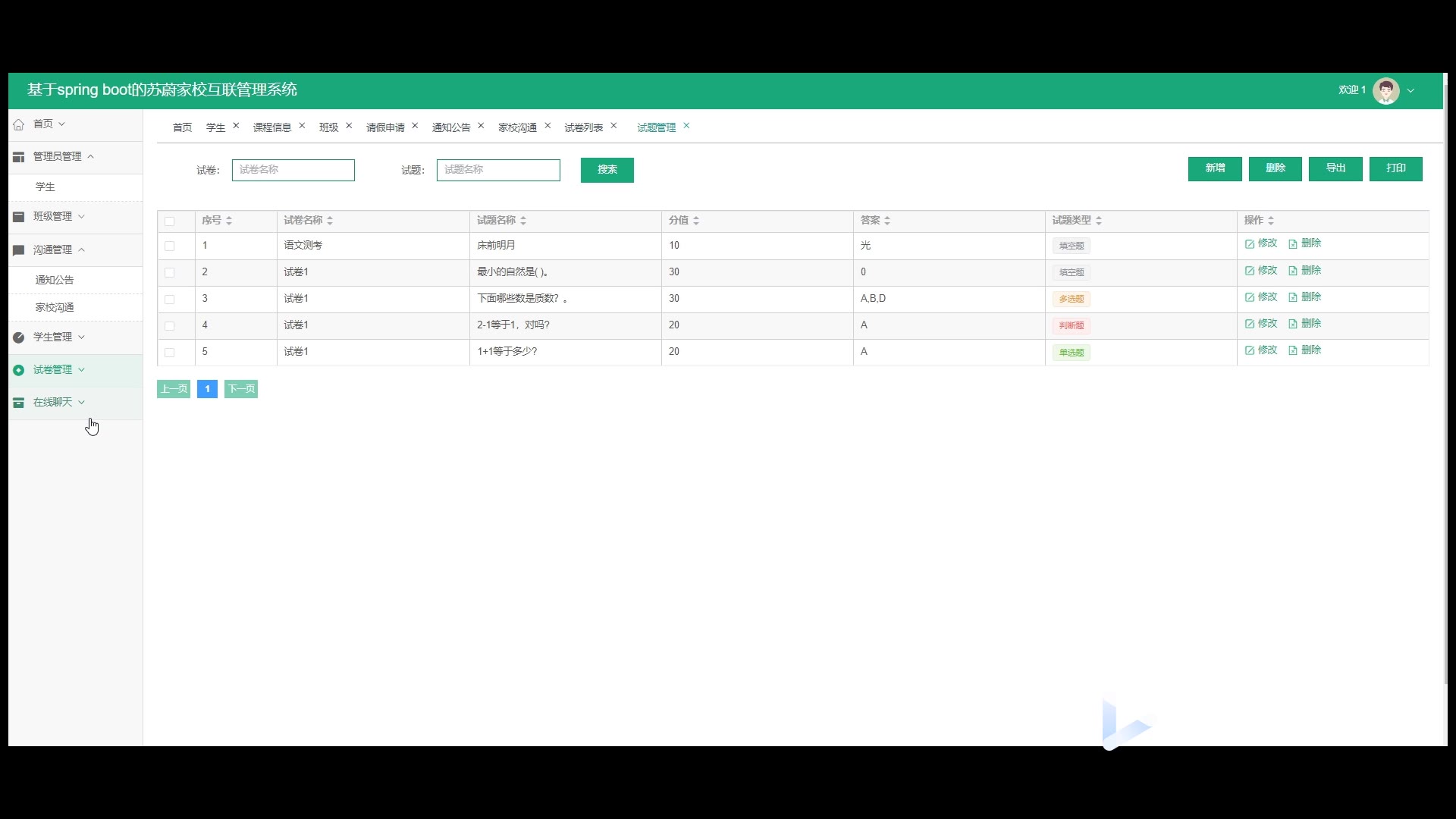The width and height of the screenshot is (1456, 819).
Task: Check the box for row 4 2-1等于1
Action: pos(170,326)
